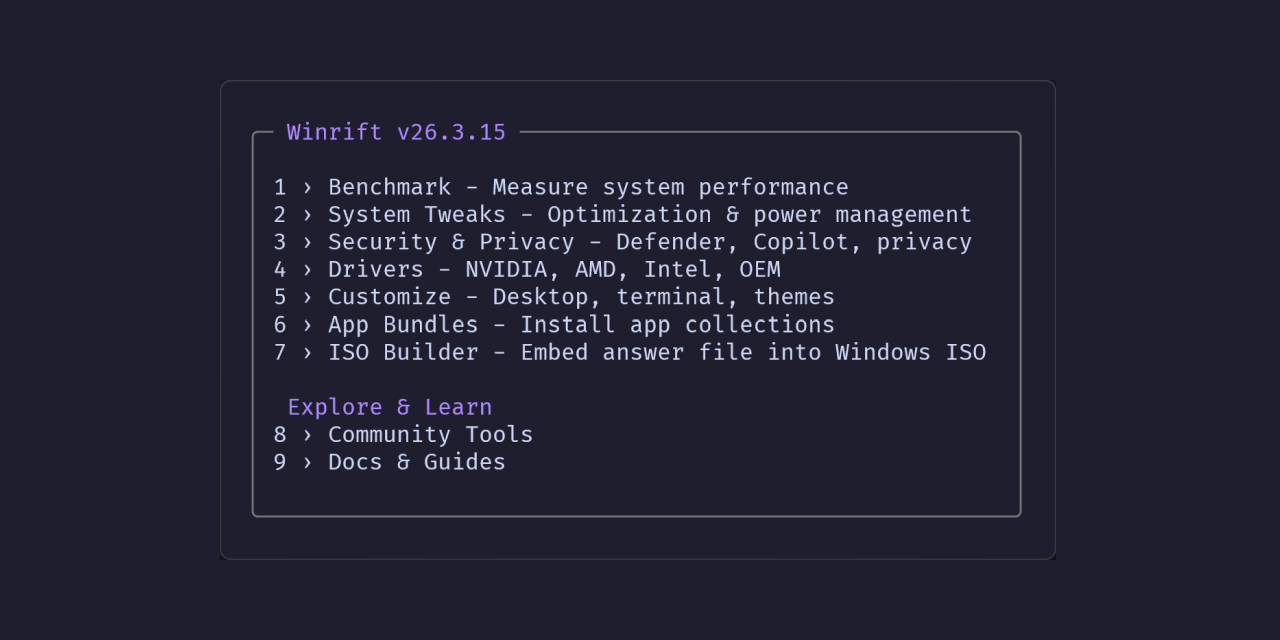This screenshot has width=1280, height=640.
Task: Click the number 7 before ISO Builder
Action: pos(279,352)
